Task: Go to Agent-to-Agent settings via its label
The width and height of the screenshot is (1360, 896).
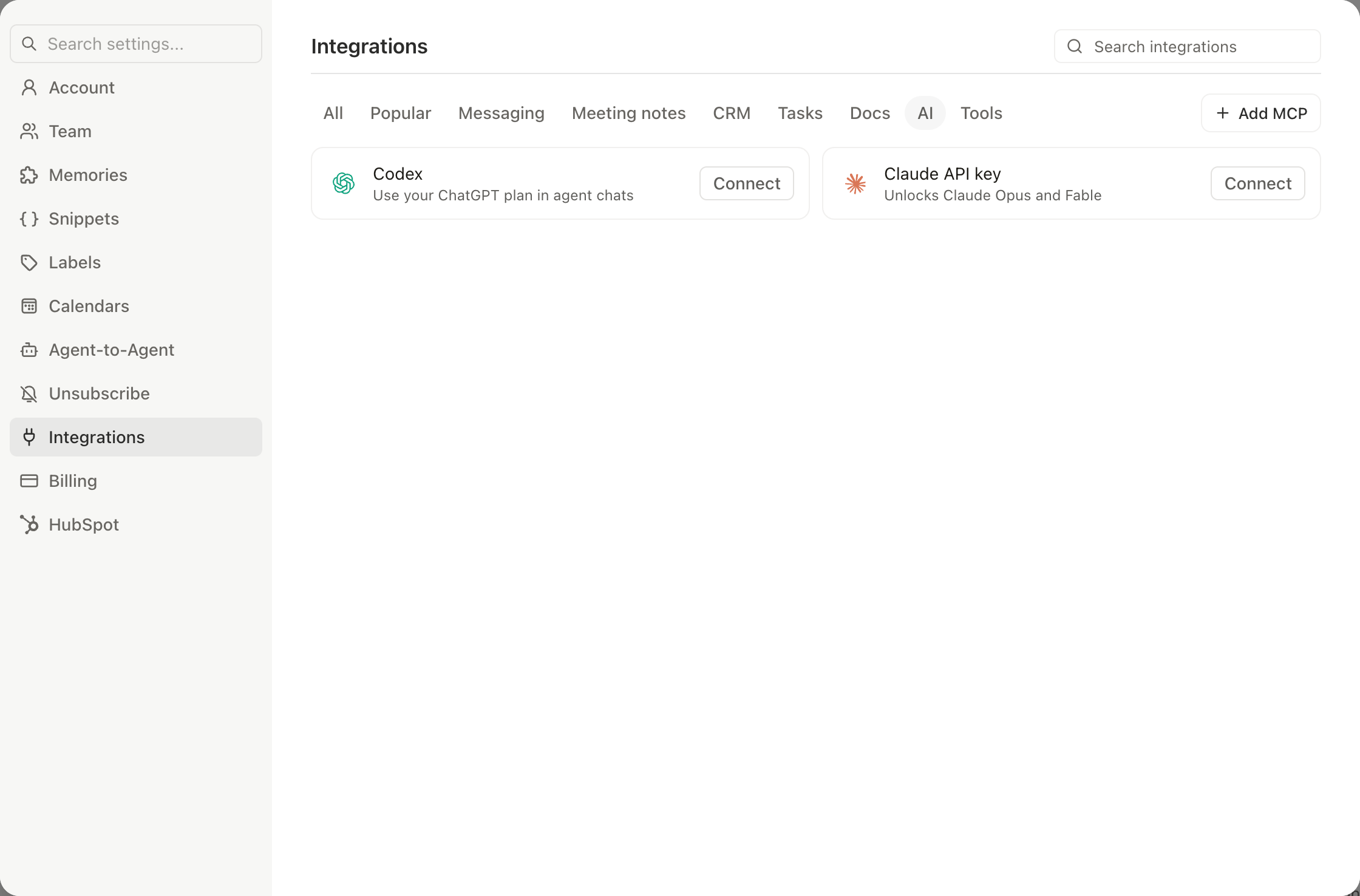Action: [x=111, y=350]
